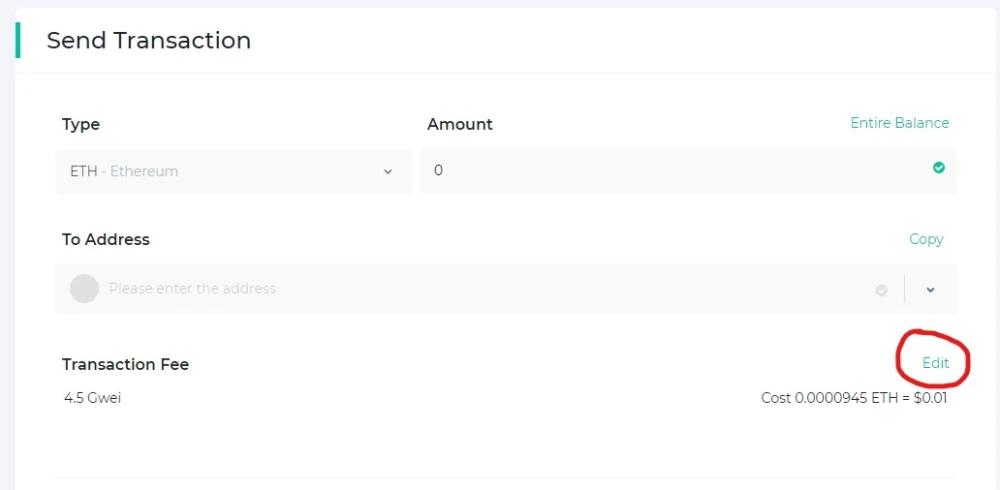This screenshot has height=490, width=1000.
Task: Click the $0.01 fee cost value
Action: 931,398
